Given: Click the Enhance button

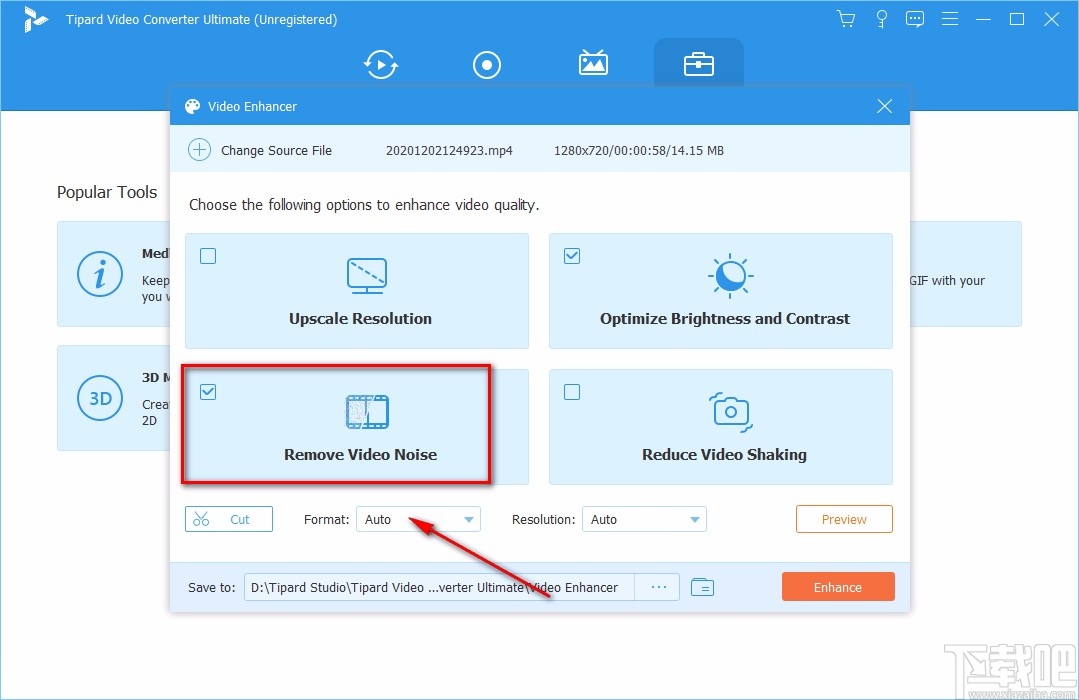Looking at the screenshot, I should coord(837,587).
